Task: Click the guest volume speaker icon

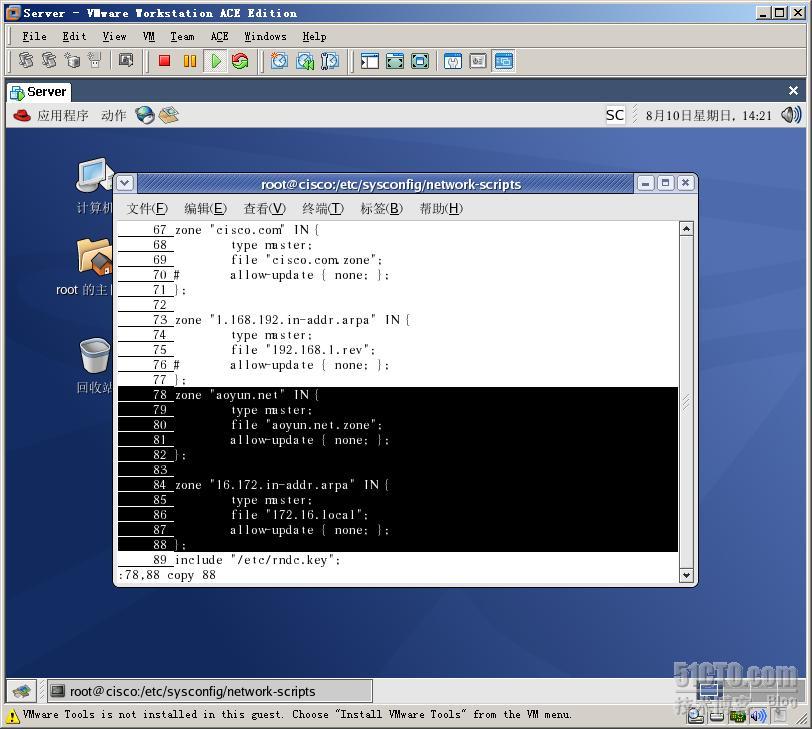Action: point(791,115)
